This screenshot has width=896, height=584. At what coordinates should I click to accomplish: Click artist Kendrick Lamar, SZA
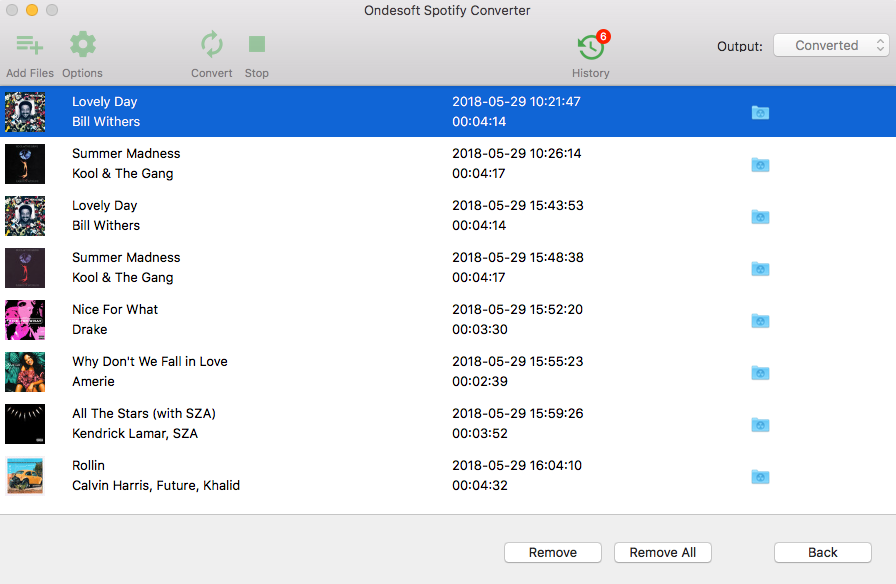coord(135,434)
